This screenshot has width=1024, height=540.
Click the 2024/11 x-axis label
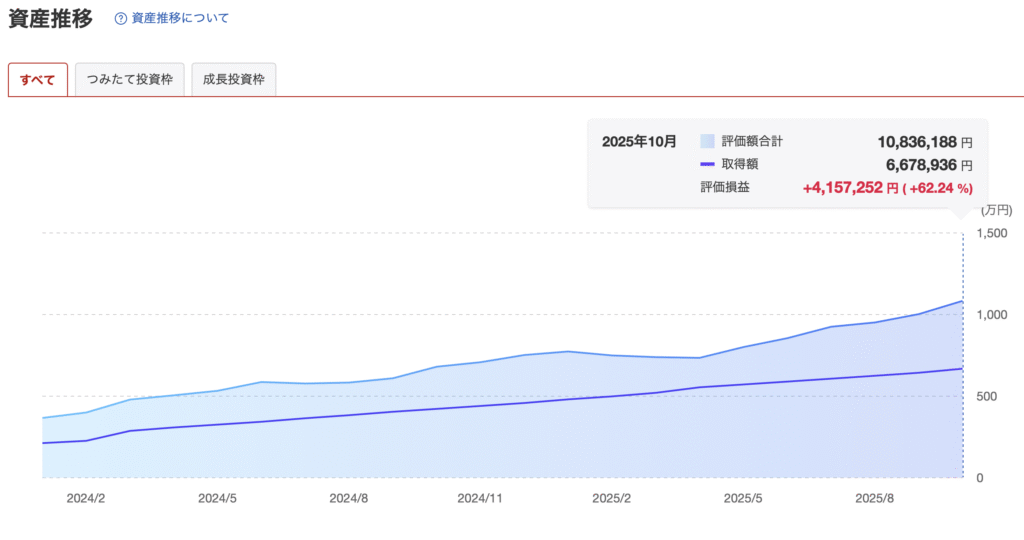480,497
